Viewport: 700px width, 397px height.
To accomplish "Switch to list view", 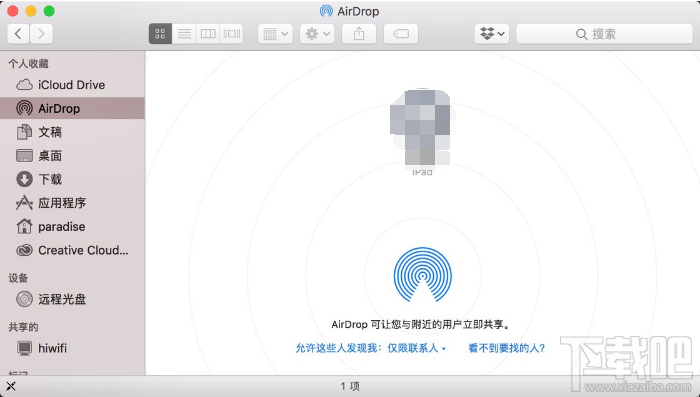I will [x=184, y=34].
